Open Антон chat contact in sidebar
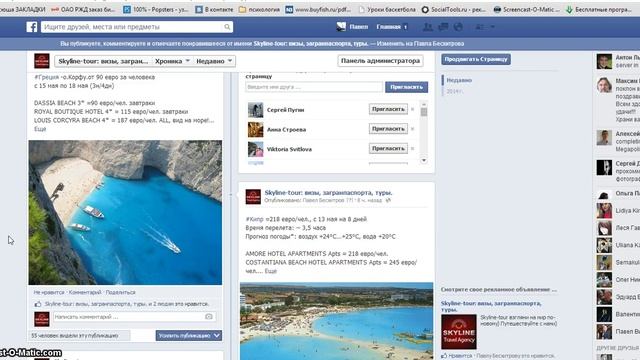Viewport: 640px width, 360px height. point(618,61)
